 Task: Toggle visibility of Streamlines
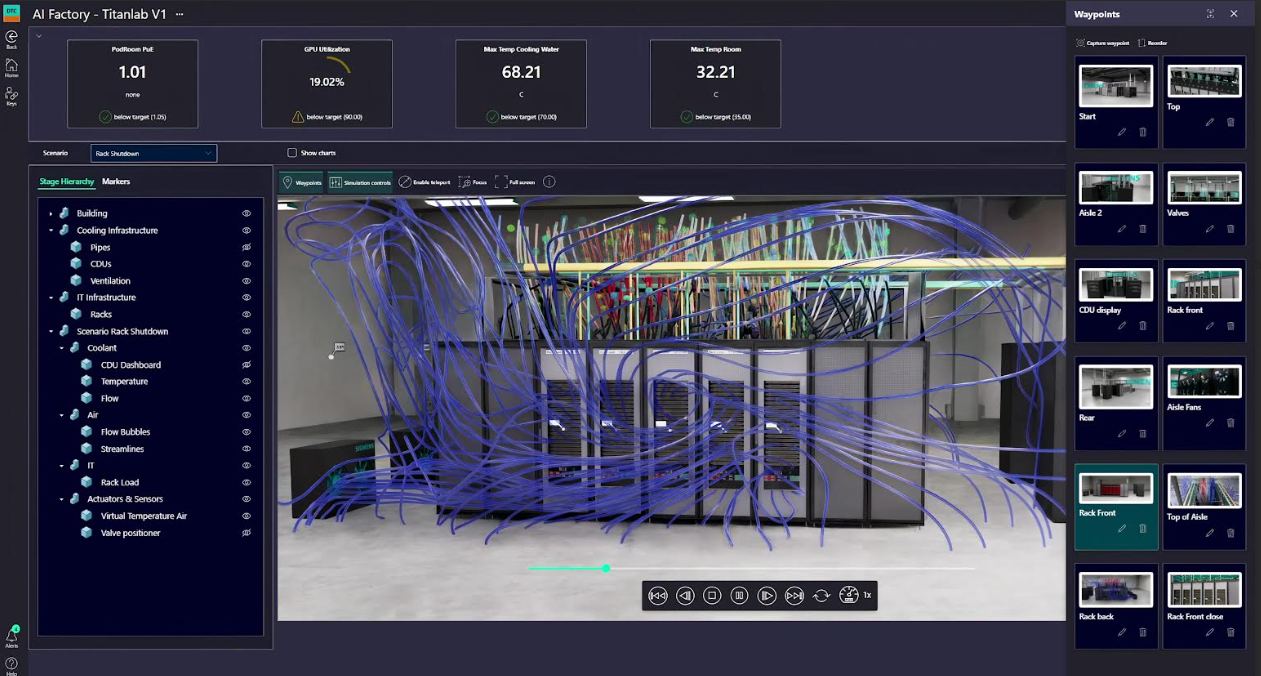click(x=246, y=449)
